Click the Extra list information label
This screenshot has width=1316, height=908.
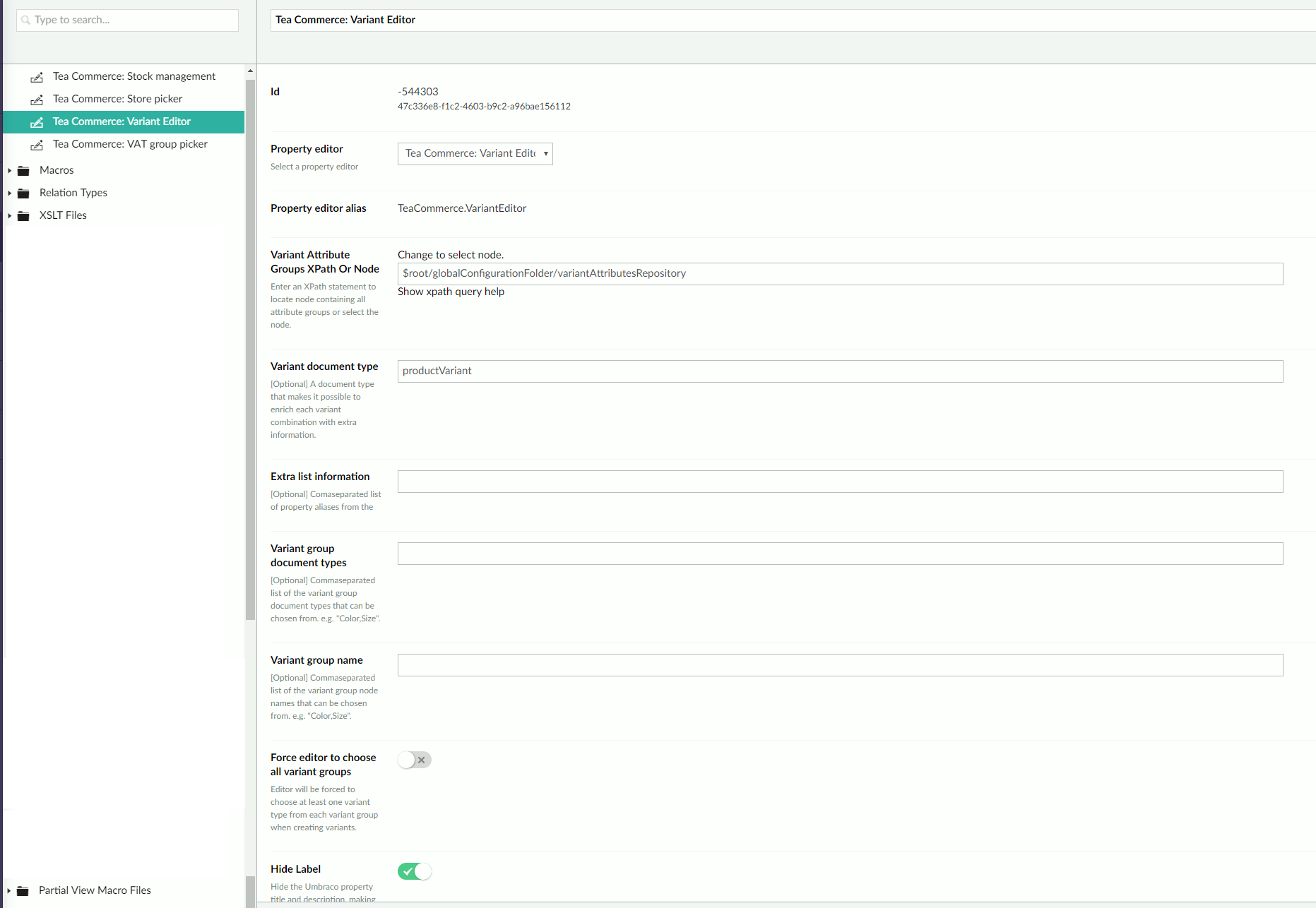click(x=320, y=477)
